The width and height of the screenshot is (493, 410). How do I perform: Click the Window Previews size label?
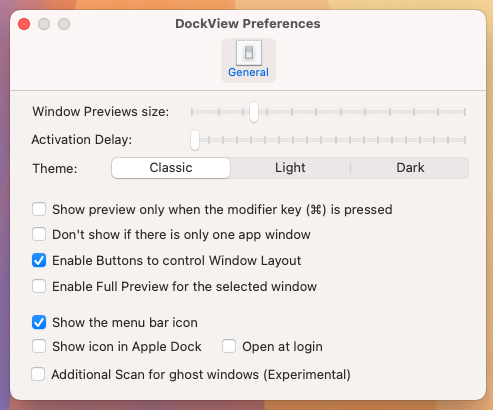pos(101,112)
